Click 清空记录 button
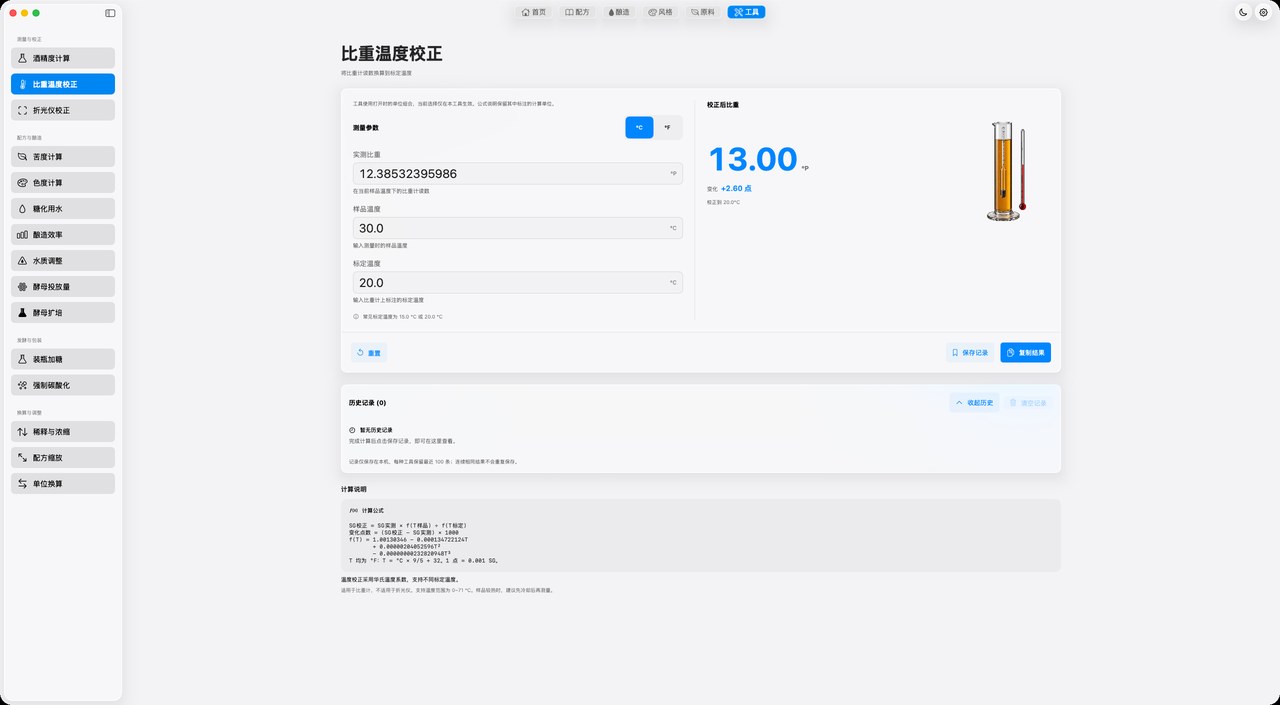 click(1028, 403)
